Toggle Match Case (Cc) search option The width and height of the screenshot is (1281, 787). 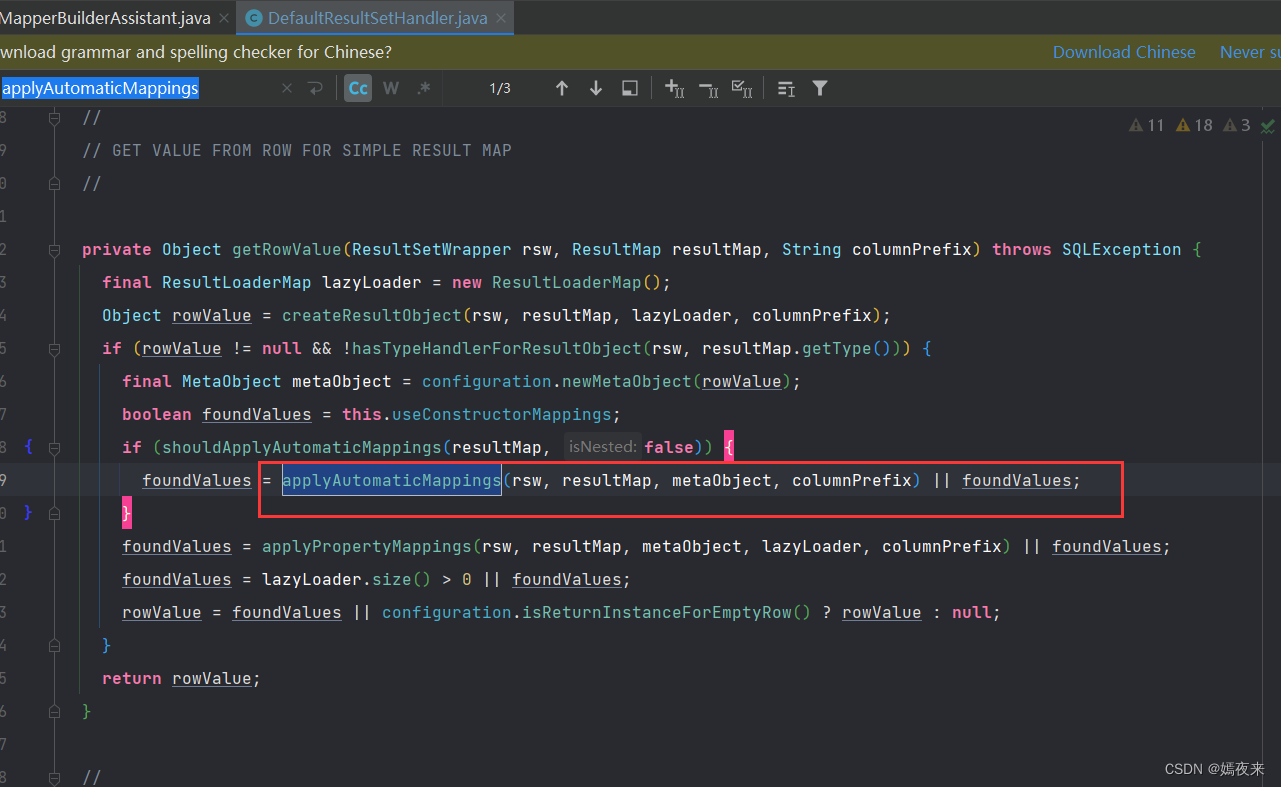pyautogui.click(x=358, y=88)
